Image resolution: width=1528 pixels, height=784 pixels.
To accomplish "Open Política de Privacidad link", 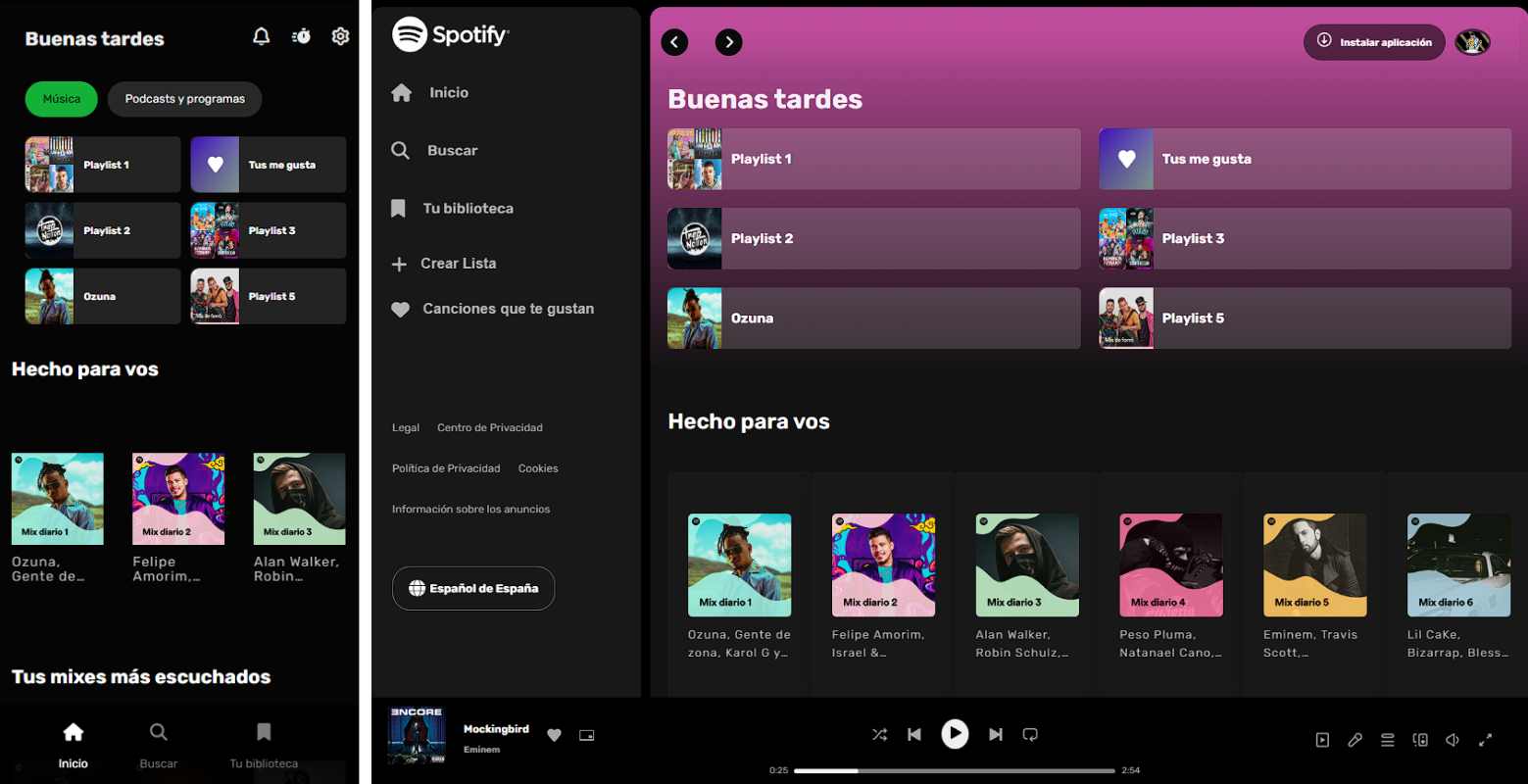I will 446,468.
